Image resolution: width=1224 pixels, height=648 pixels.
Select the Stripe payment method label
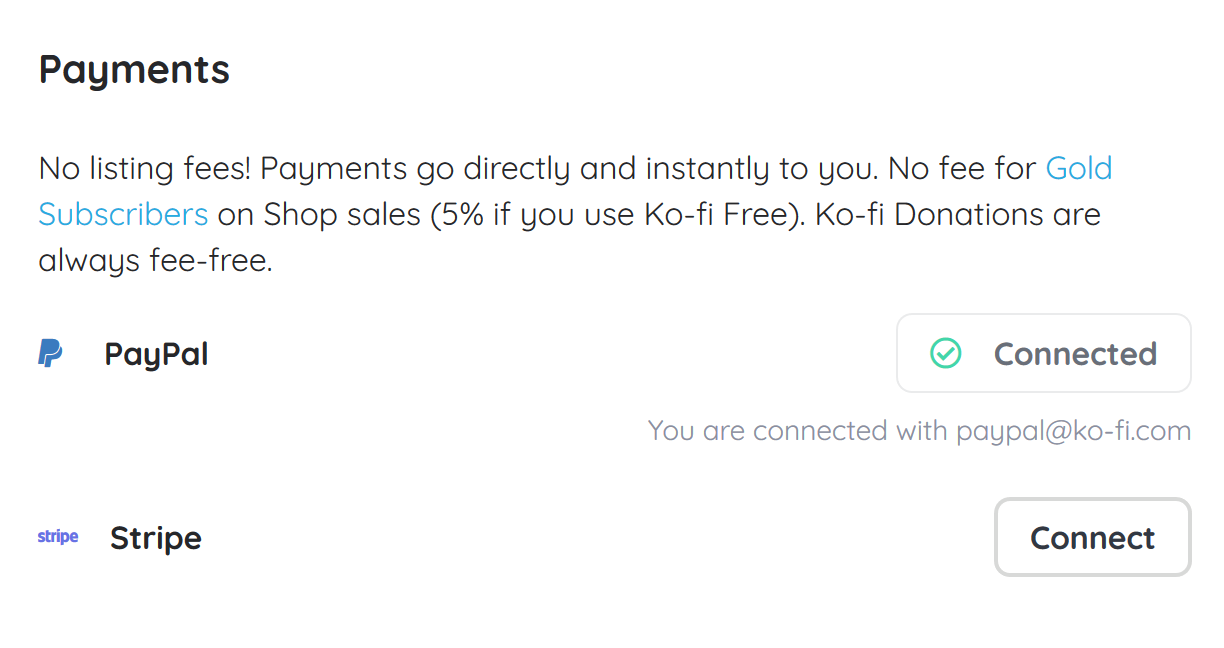156,538
